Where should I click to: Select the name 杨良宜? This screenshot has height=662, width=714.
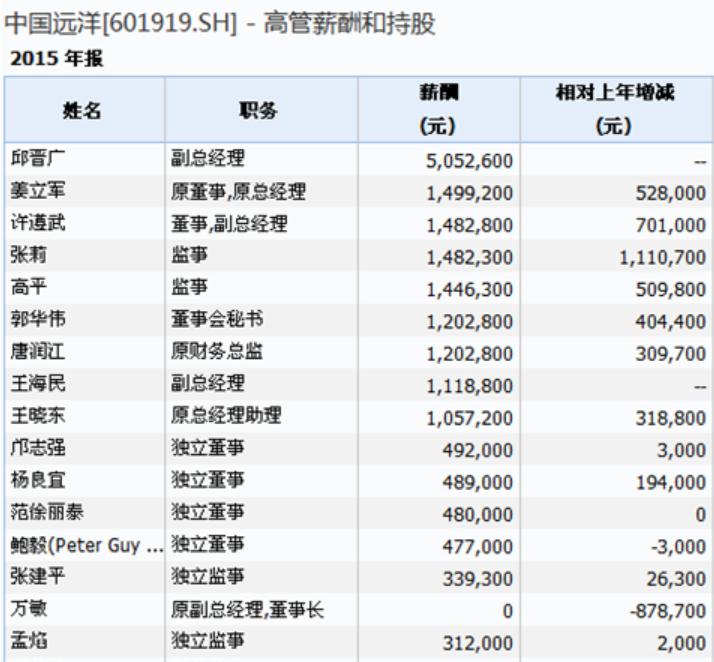pos(38,479)
